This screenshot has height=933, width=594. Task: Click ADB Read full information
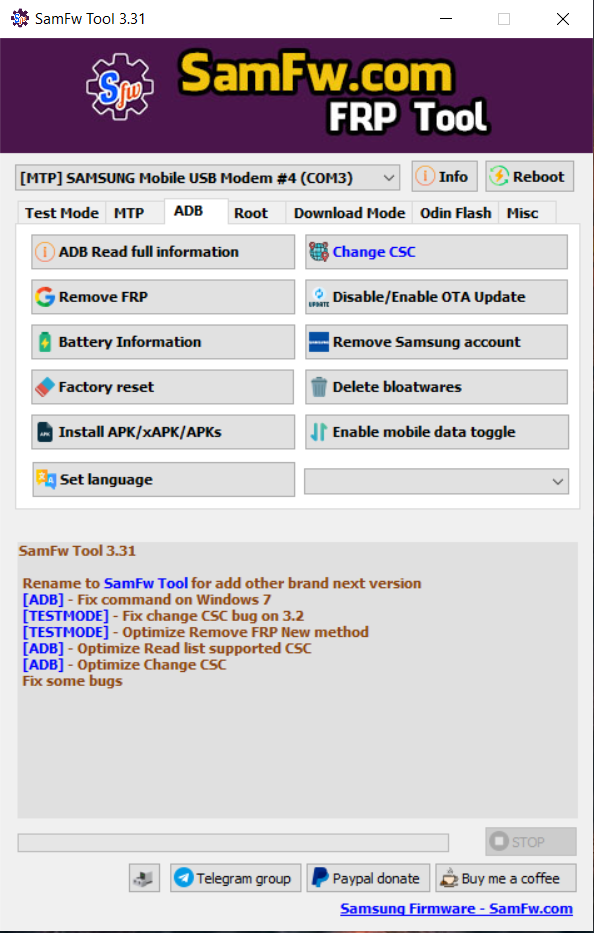point(163,252)
